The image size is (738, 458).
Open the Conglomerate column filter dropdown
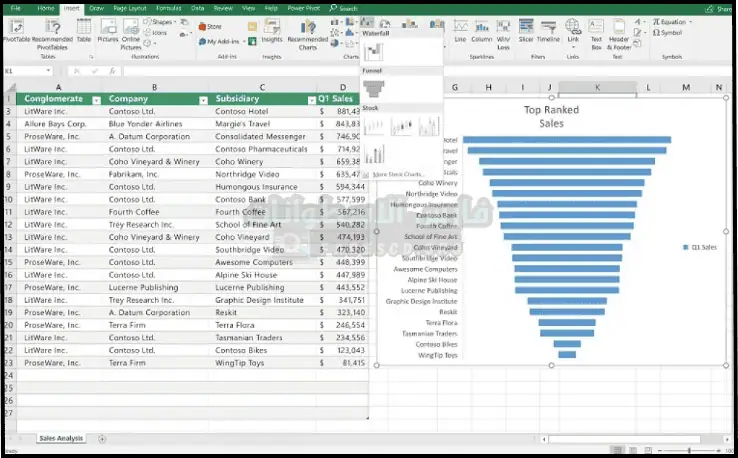coord(96,100)
